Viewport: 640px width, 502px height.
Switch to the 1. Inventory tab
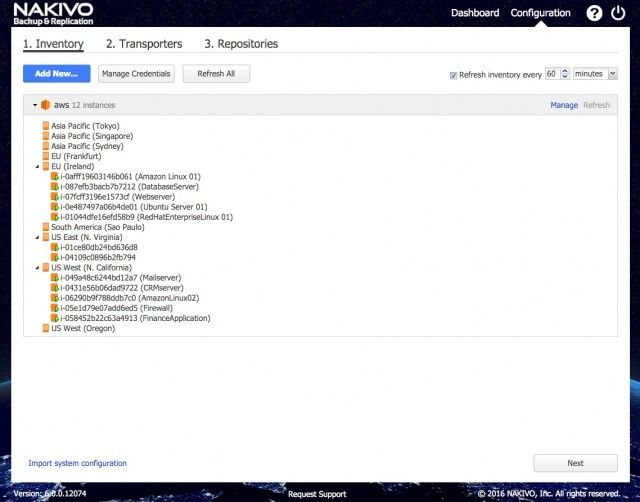(53, 44)
